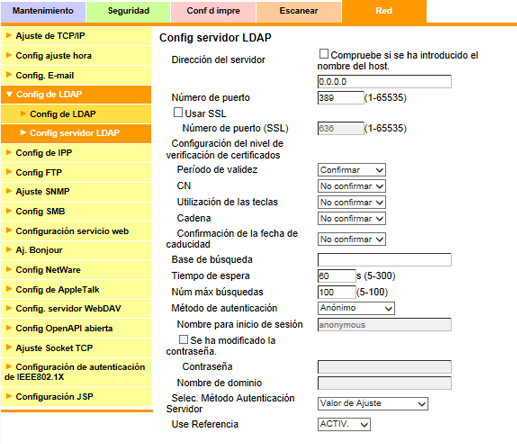Viewport: 517px width, 444px height.
Task: Click the arrow icon next to Aj. Bonjour
Action: (9, 249)
